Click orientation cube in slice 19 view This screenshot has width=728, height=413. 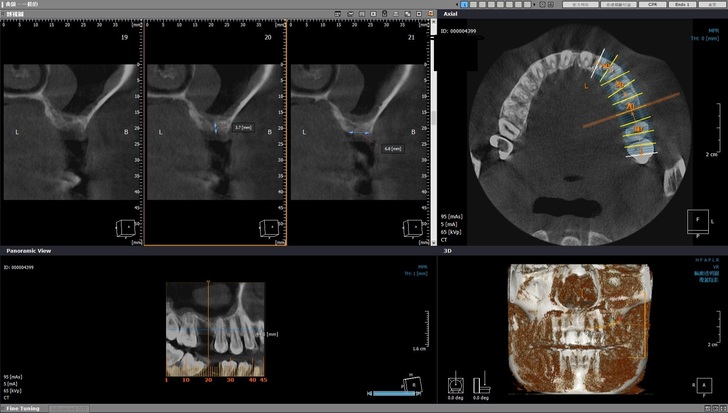click(125, 228)
